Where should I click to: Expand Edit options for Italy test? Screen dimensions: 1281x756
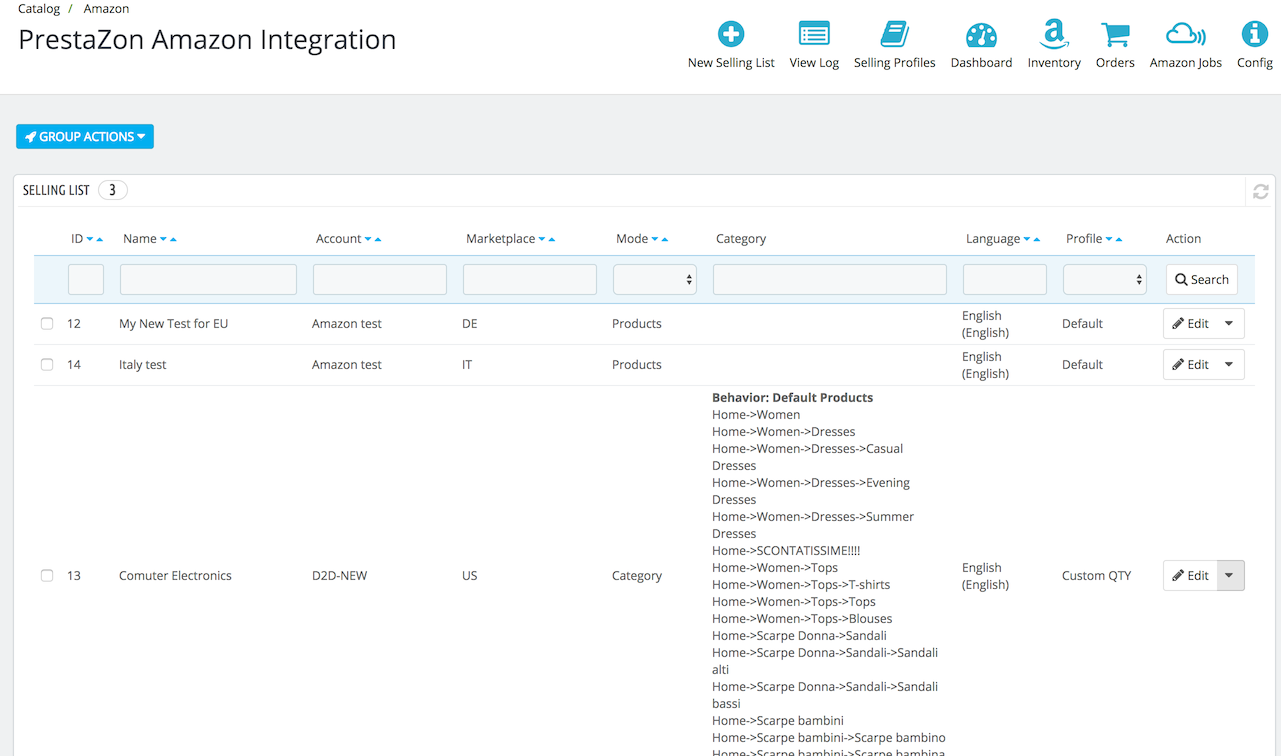[1230, 365]
